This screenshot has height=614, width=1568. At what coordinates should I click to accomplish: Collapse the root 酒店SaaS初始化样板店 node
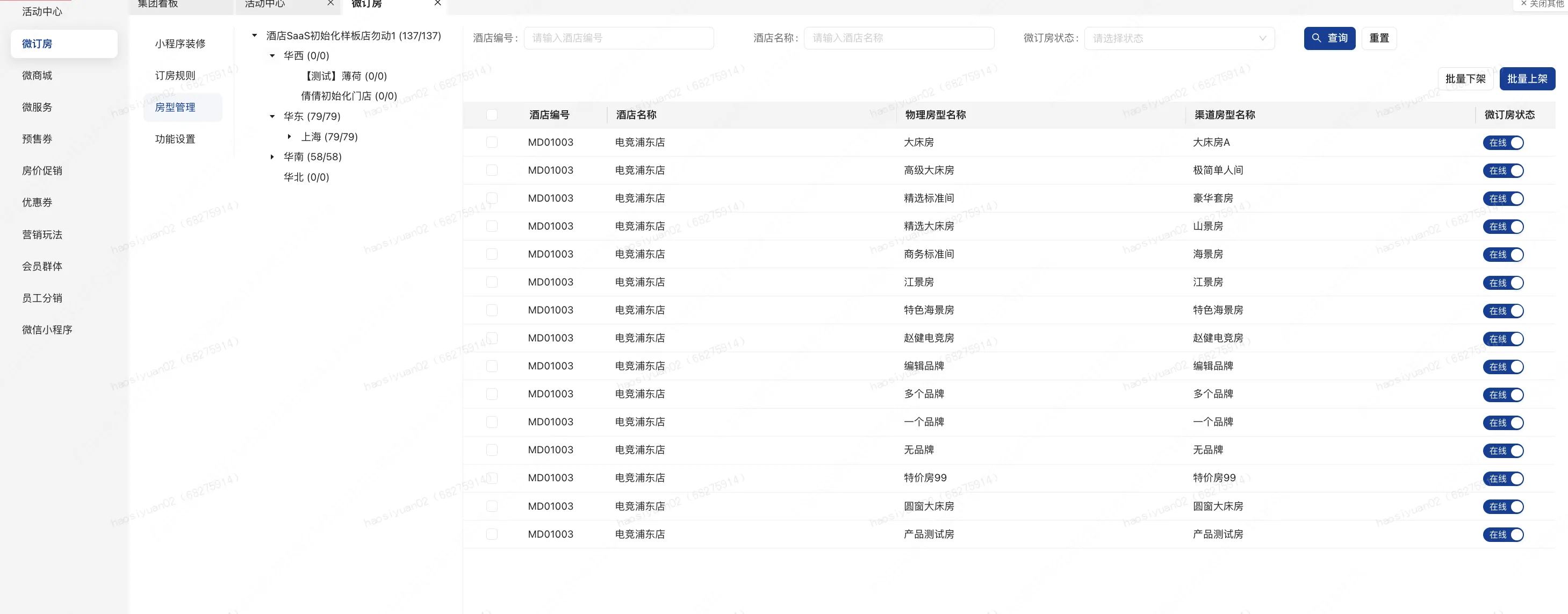254,36
